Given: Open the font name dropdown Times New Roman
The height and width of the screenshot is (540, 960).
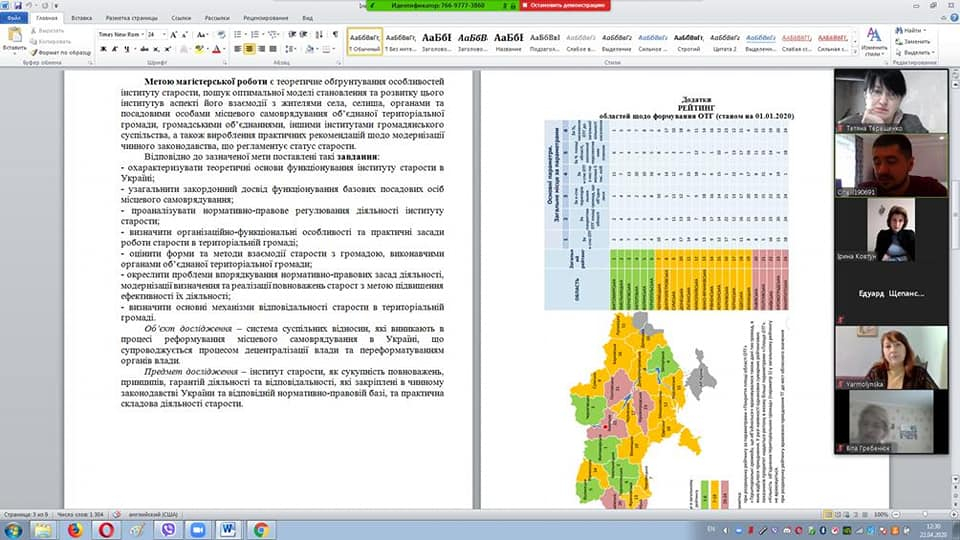Looking at the screenshot, I should [140, 33].
